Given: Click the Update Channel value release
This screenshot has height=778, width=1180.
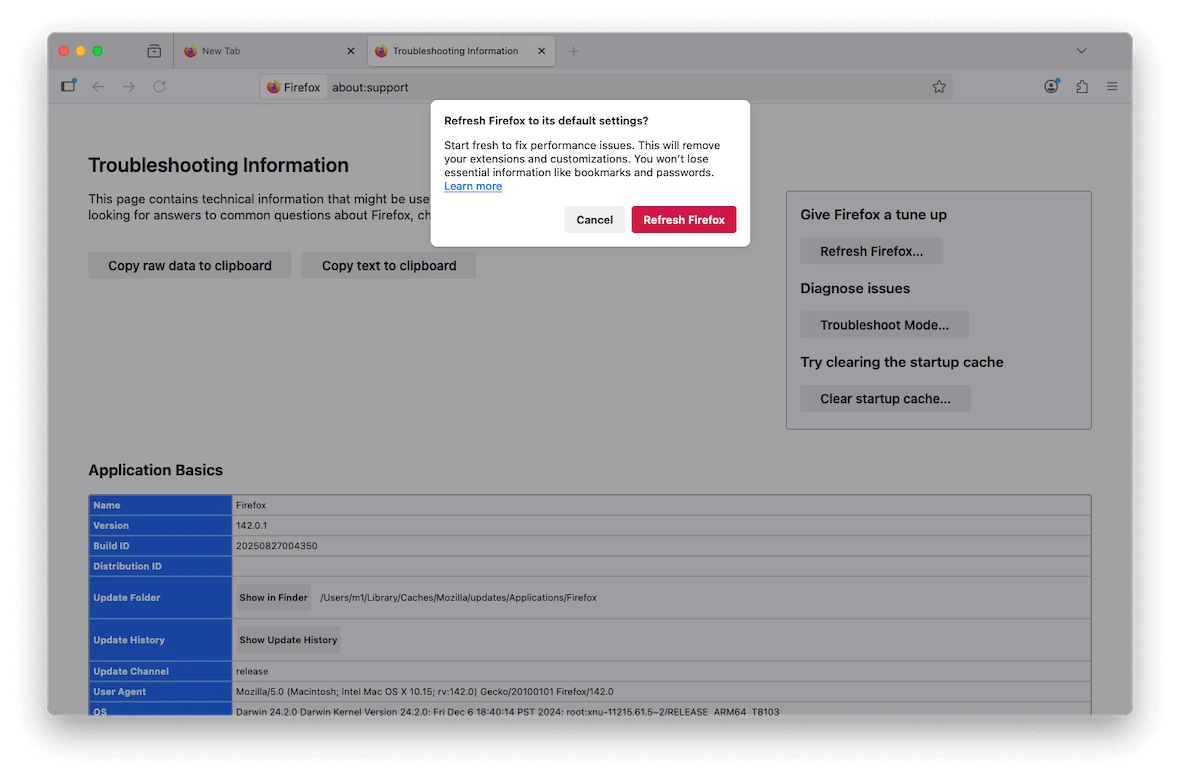Looking at the screenshot, I should coord(251,671).
